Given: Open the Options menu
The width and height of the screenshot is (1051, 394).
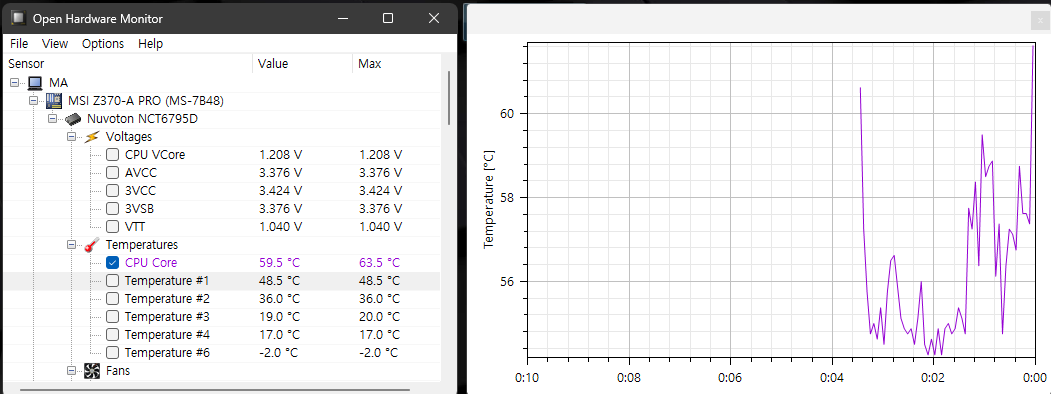Looking at the screenshot, I should pyautogui.click(x=103, y=44).
